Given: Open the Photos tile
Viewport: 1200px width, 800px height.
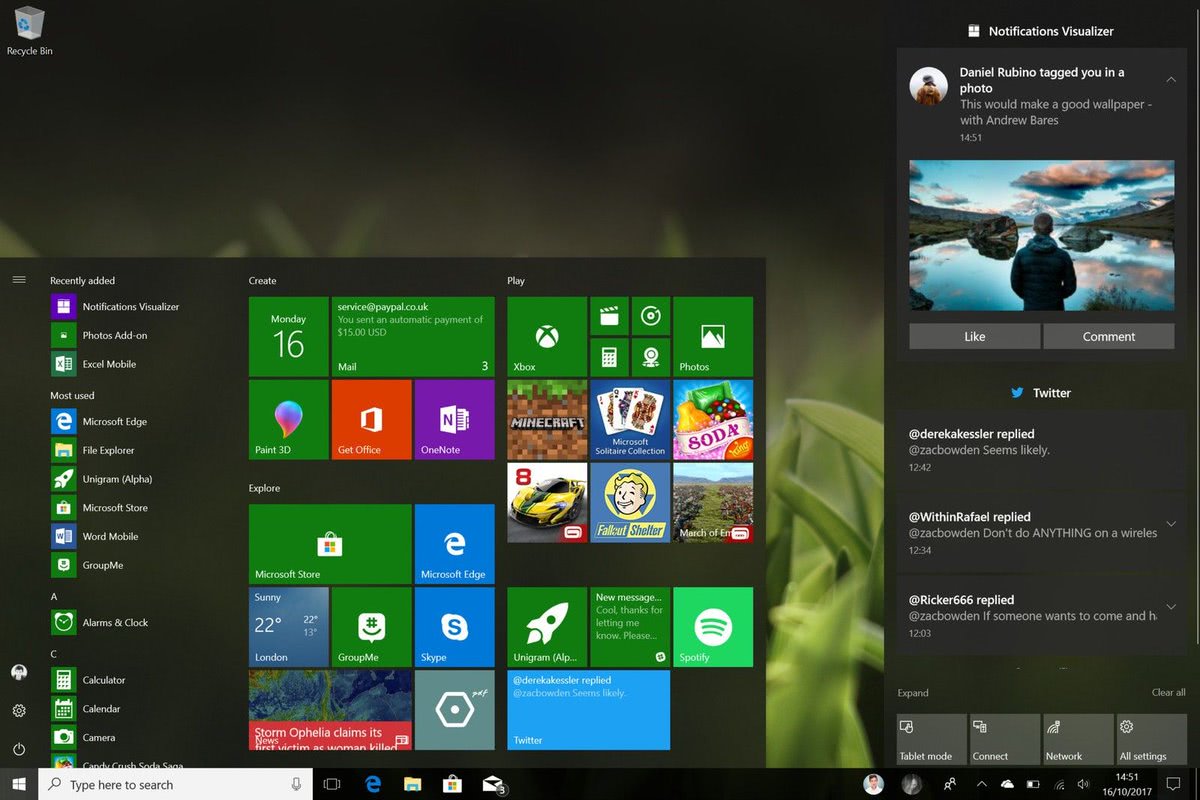Looking at the screenshot, I should 712,337.
